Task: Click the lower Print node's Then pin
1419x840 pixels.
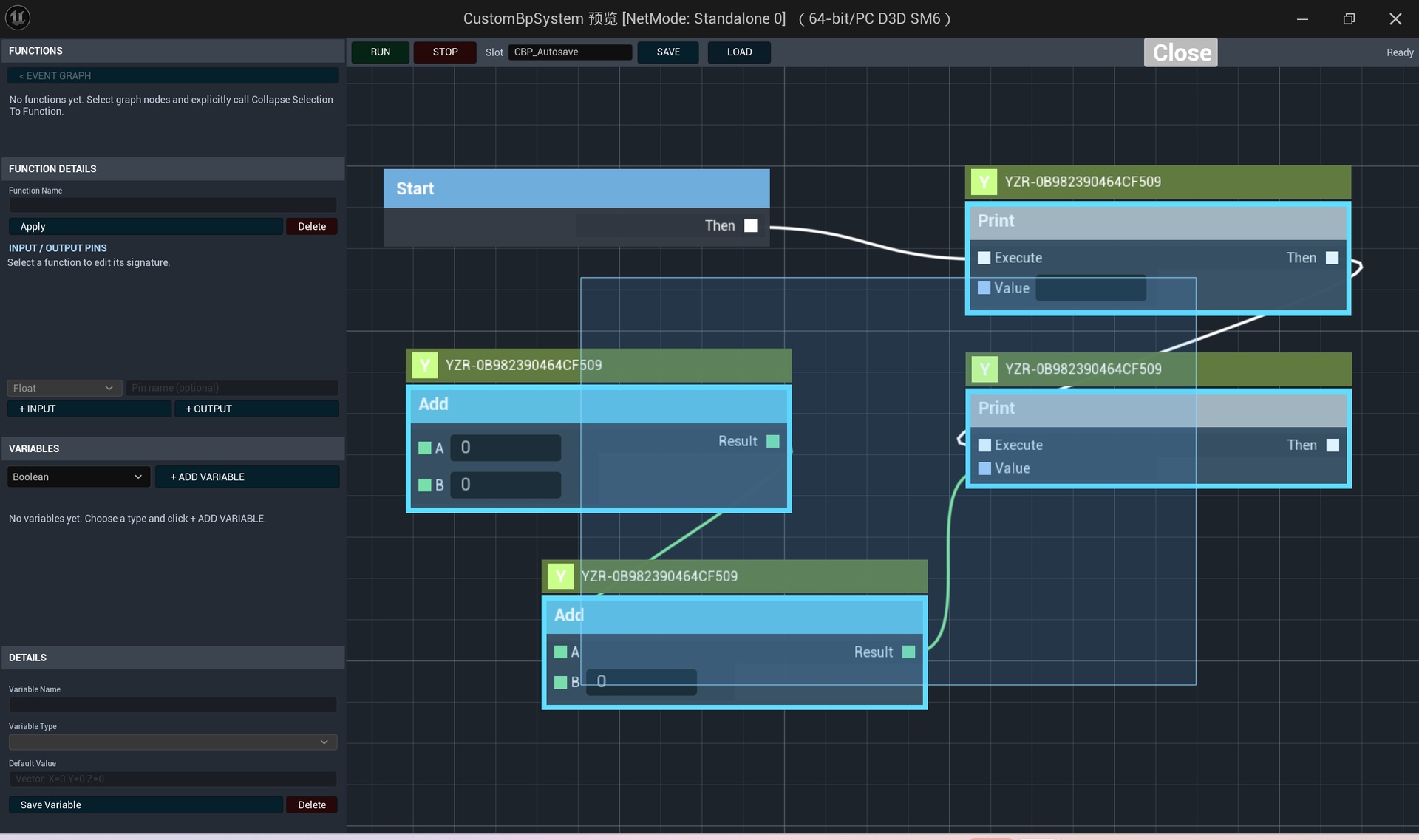Action: tap(1333, 445)
